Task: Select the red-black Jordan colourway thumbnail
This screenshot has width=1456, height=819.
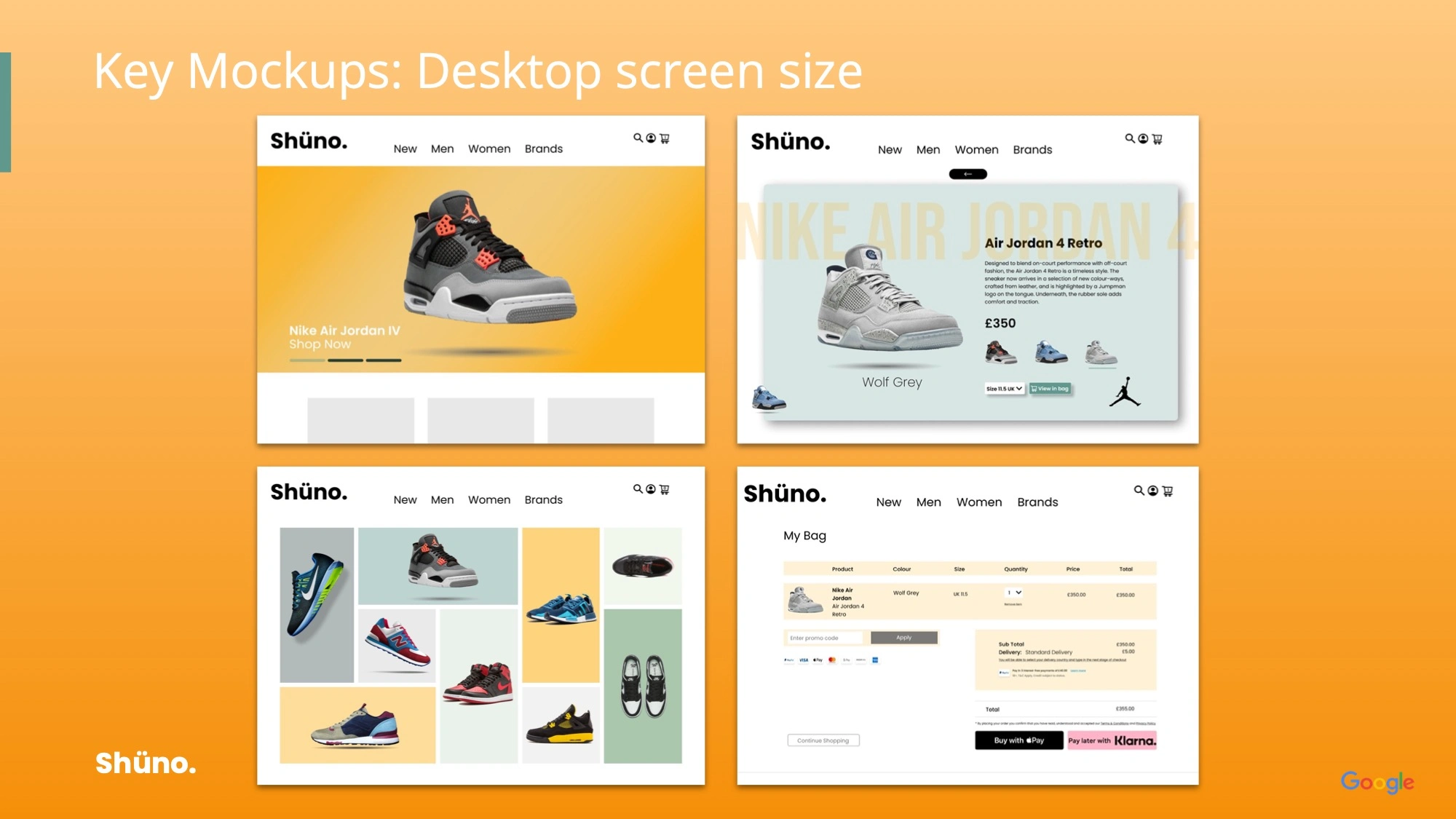Action: pyautogui.click(x=1001, y=352)
